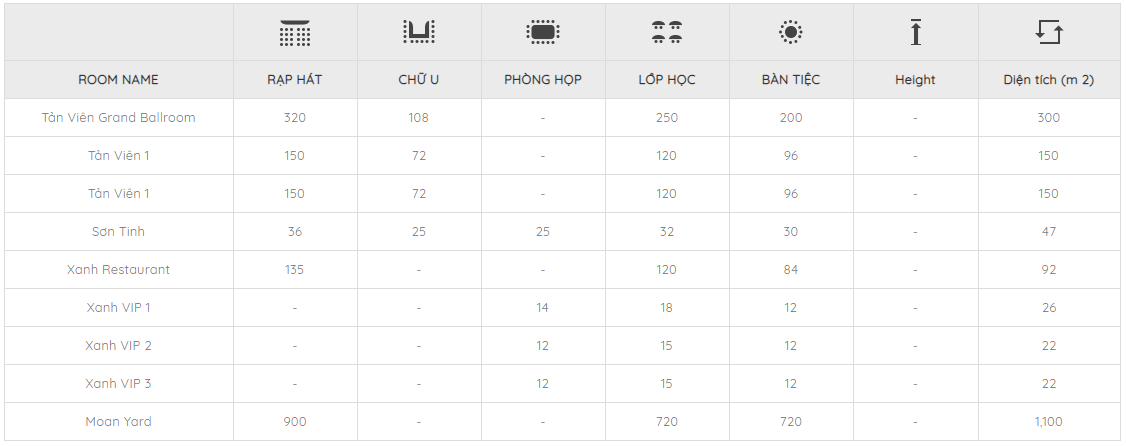Select the Moan Yard room name
The image size is (1126, 446).
pyautogui.click(x=118, y=422)
